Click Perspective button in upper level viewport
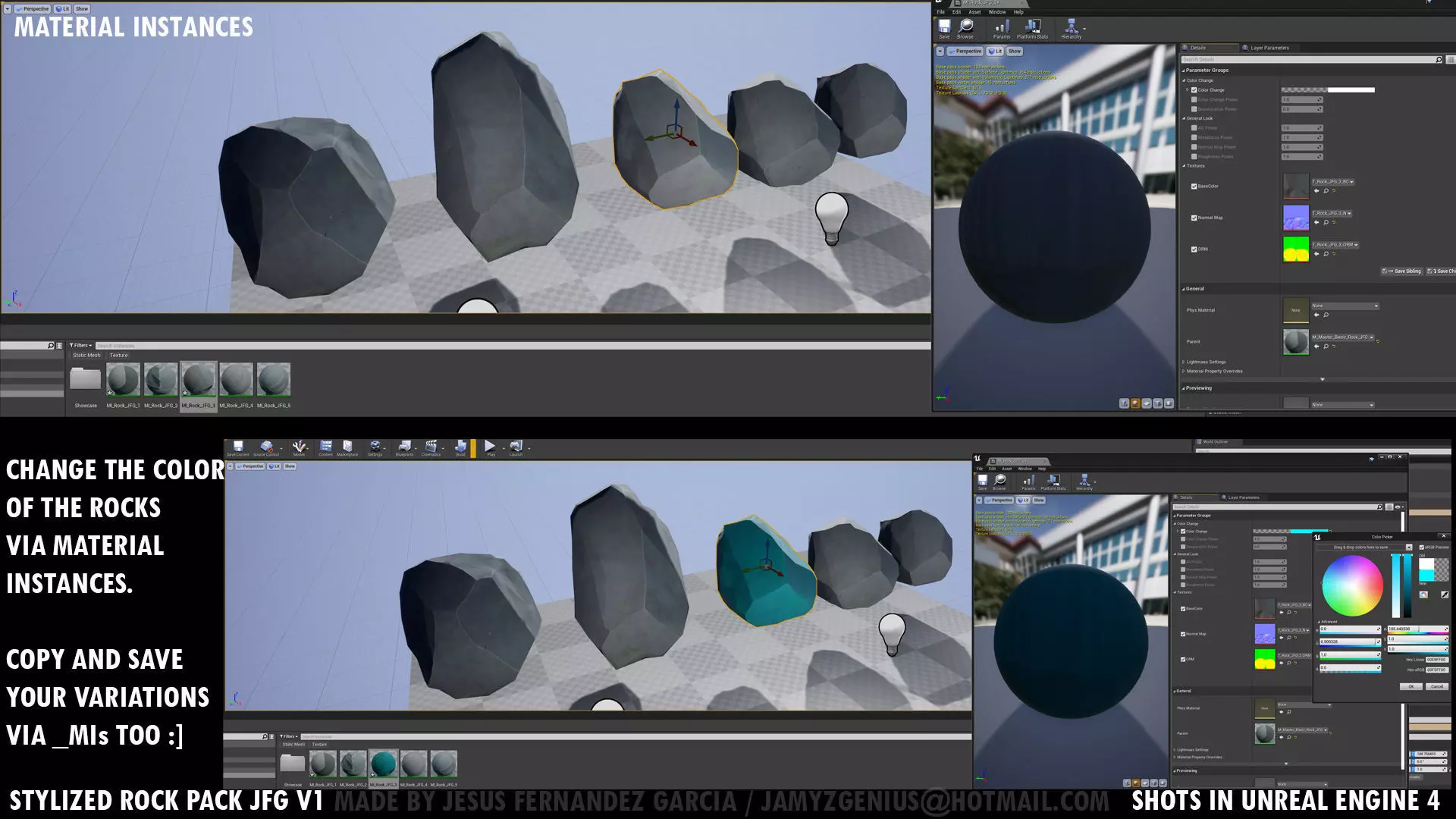The image size is (1456, 819). [32, 9]
